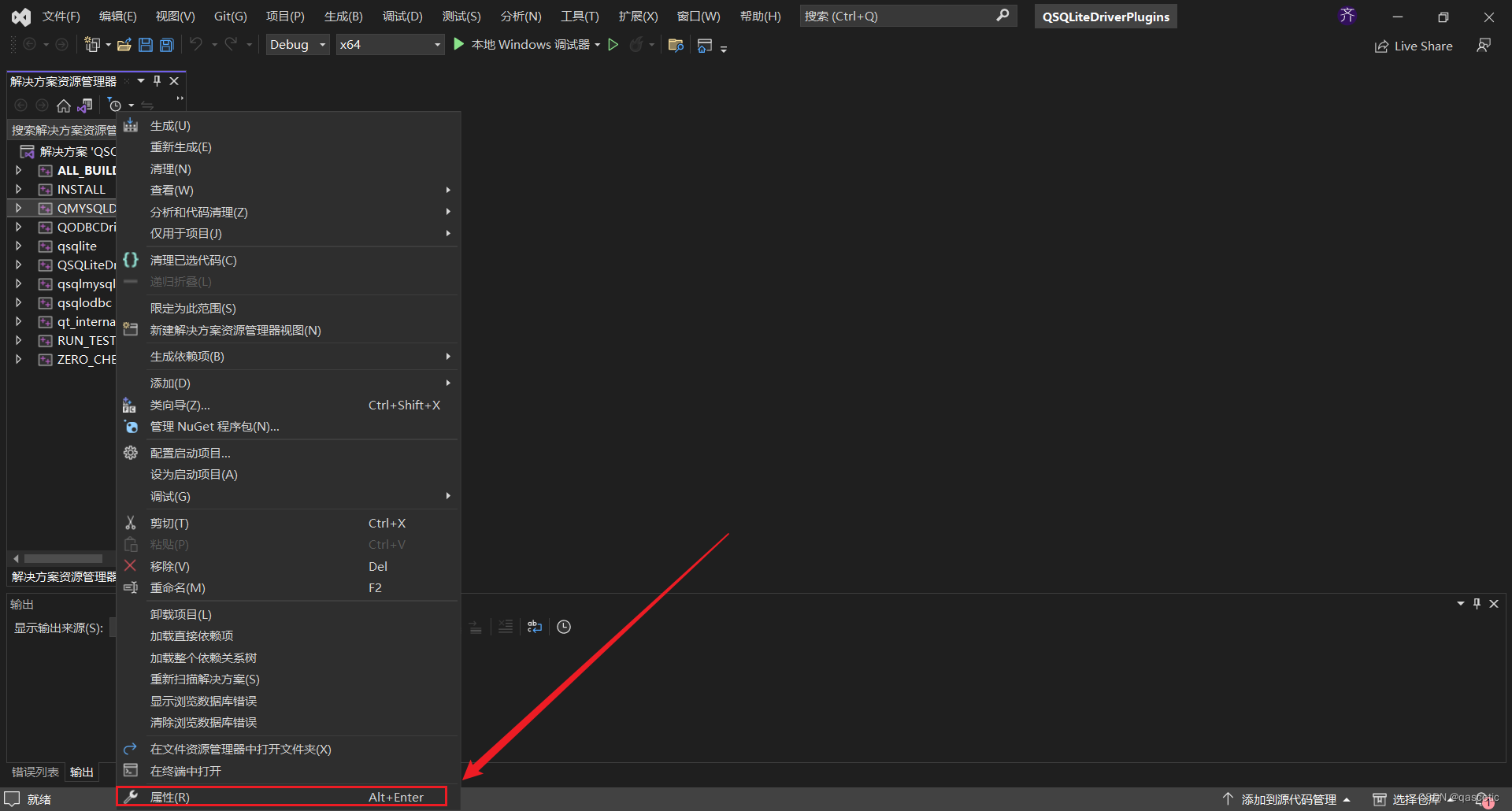Click Select Repository in status bar
The height and width of the screenshot is (811, 1512).
[x=1414, y=799]
